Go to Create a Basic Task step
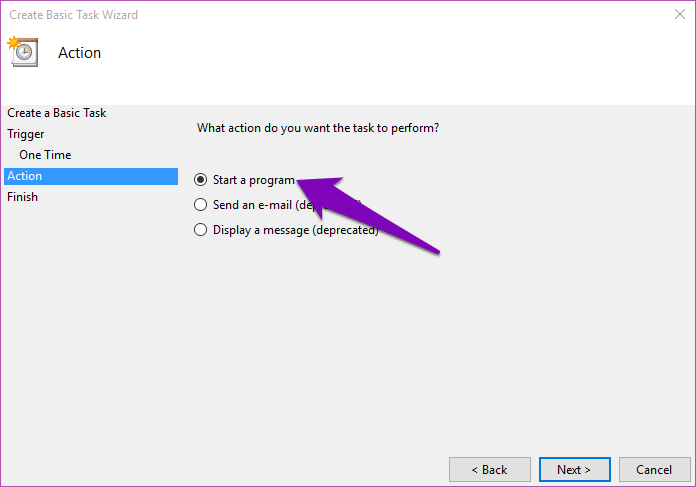 (57, 113)
